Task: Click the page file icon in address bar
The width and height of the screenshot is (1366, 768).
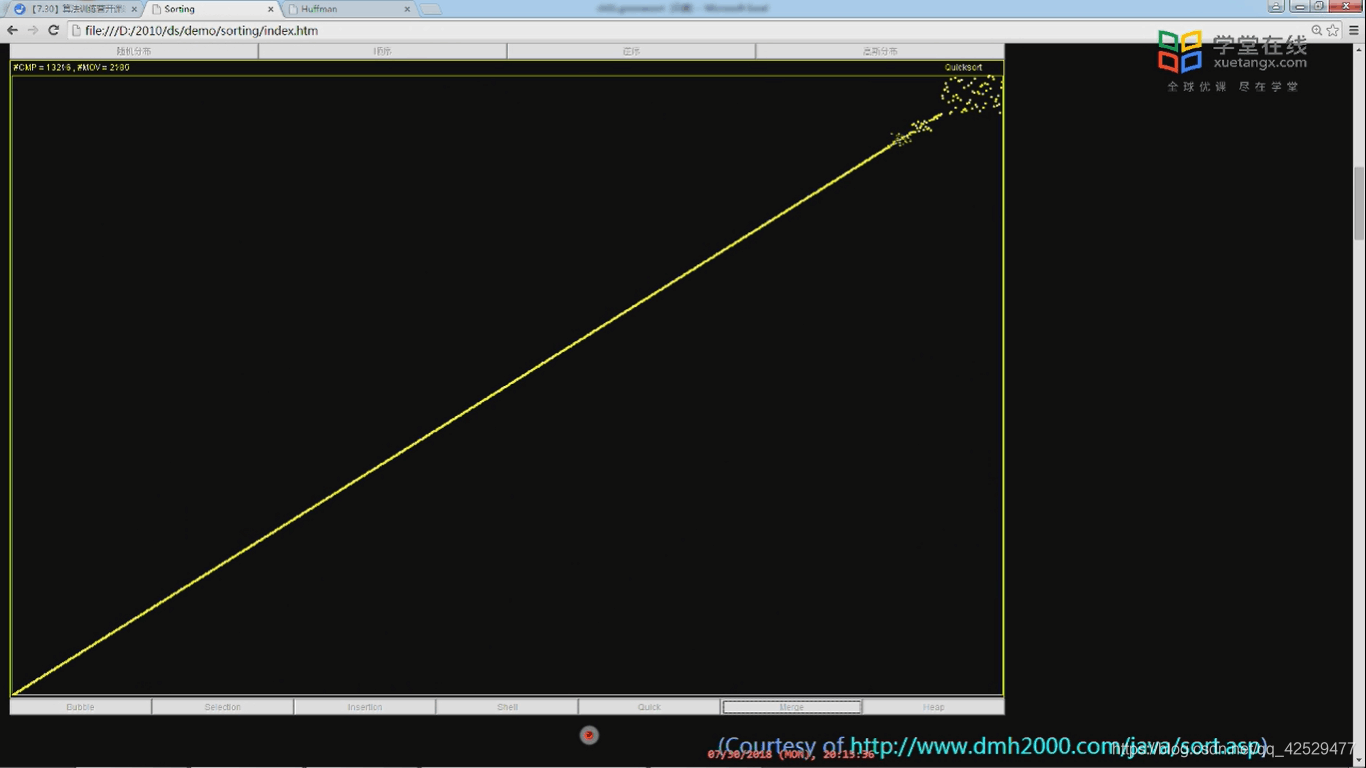Action: point(76,31)
